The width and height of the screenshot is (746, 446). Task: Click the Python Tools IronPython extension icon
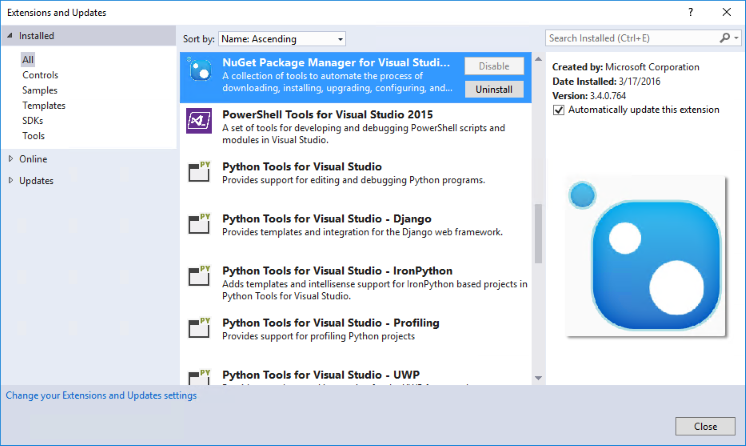click(199, 276)
